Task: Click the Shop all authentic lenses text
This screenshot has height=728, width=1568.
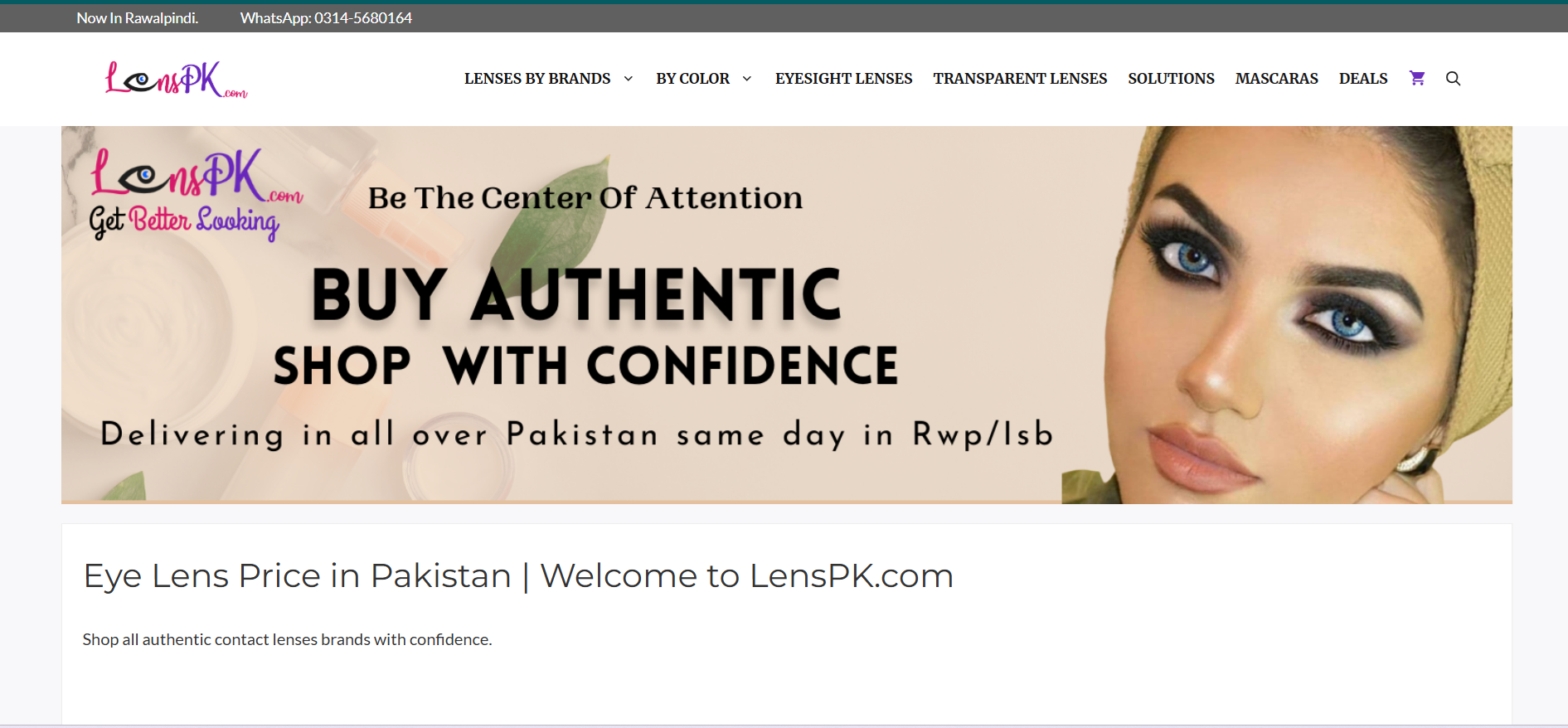Action: (287, 639)
